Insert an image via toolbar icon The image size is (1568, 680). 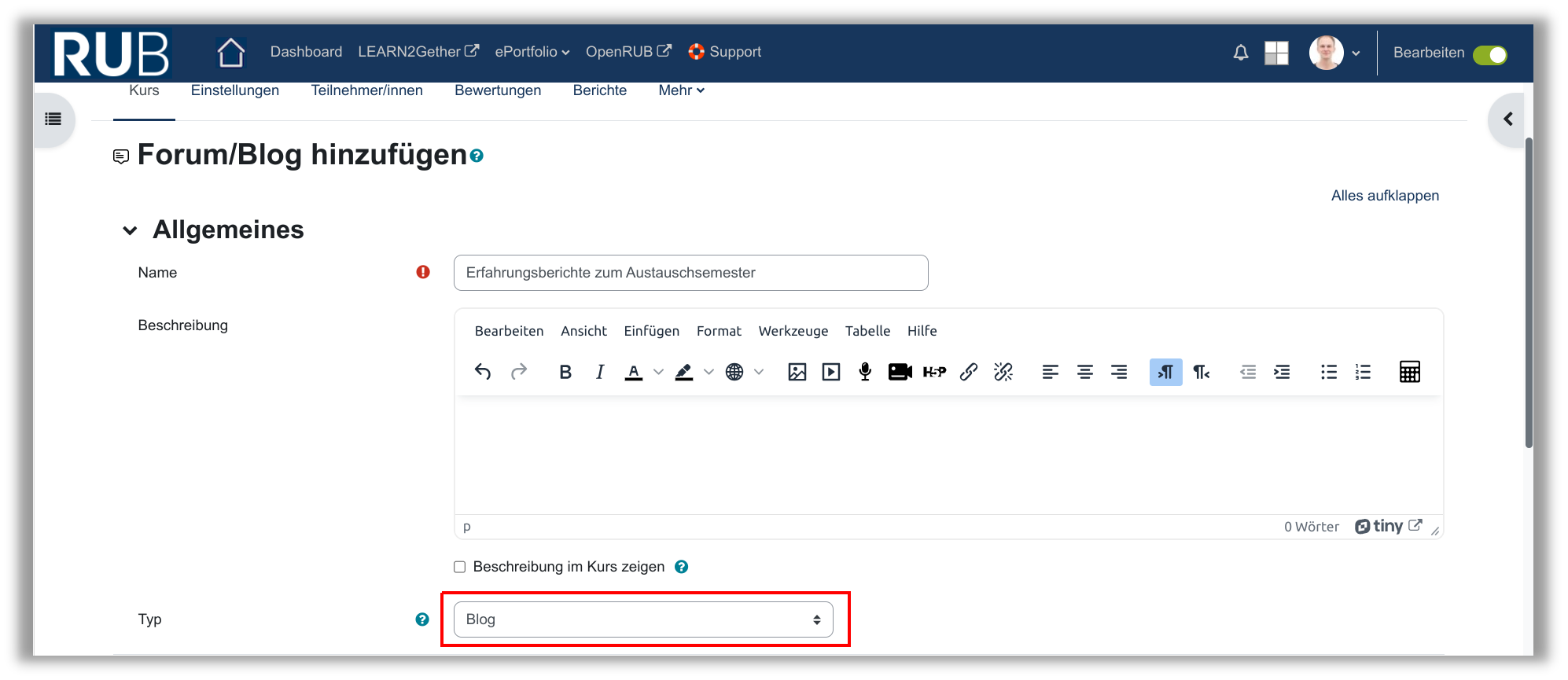797,372
